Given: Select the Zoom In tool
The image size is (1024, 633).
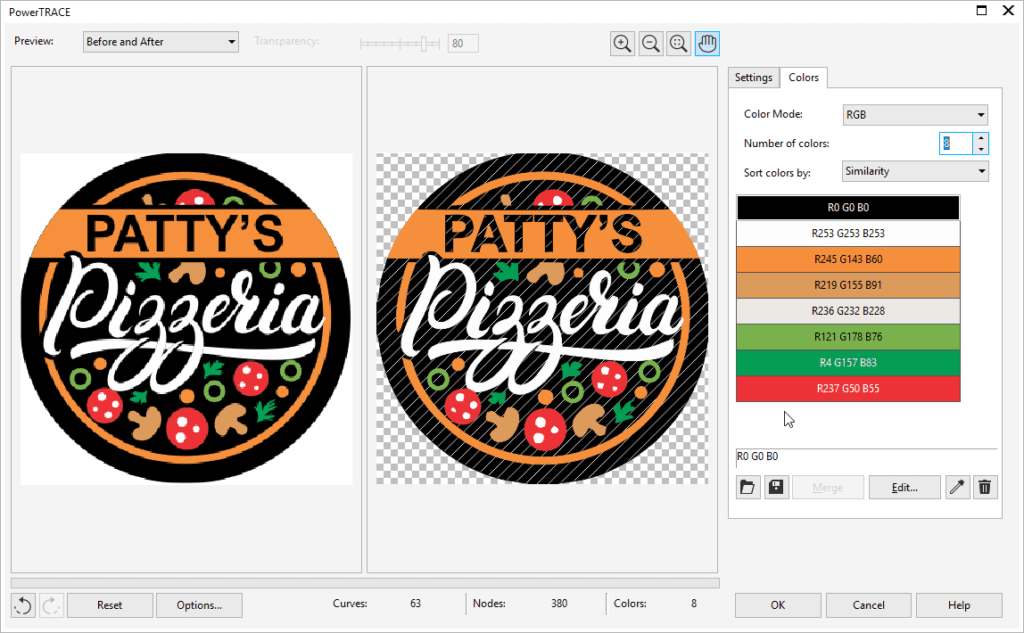Looking at the screenshot, I should coord(622,43).
